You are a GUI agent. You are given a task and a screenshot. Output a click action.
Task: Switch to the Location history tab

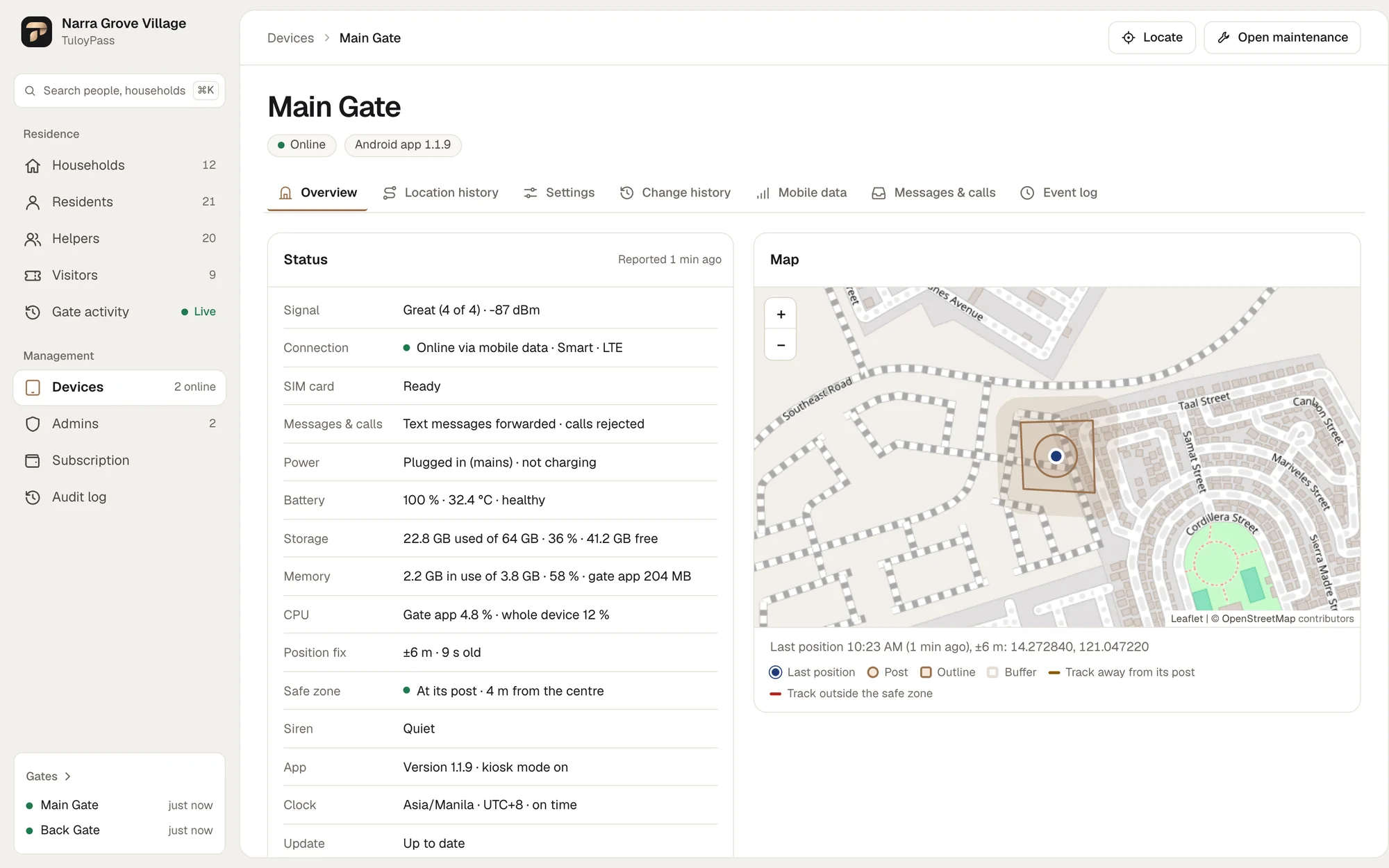pos(441,193)
